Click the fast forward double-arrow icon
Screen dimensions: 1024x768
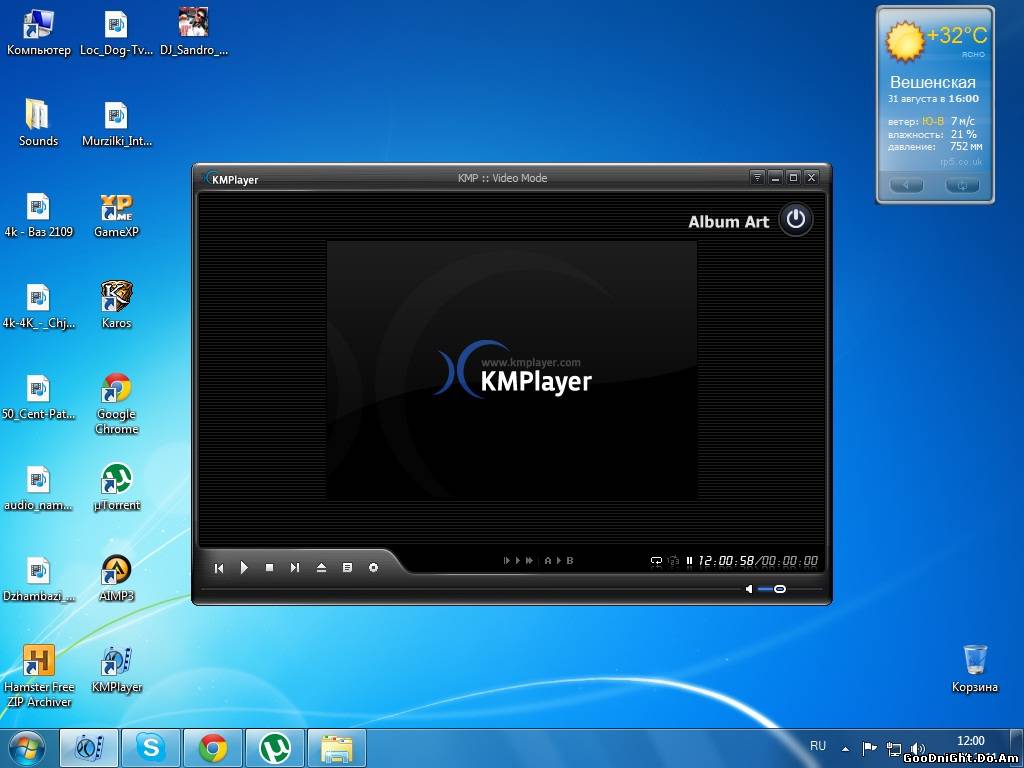[529, 560]
